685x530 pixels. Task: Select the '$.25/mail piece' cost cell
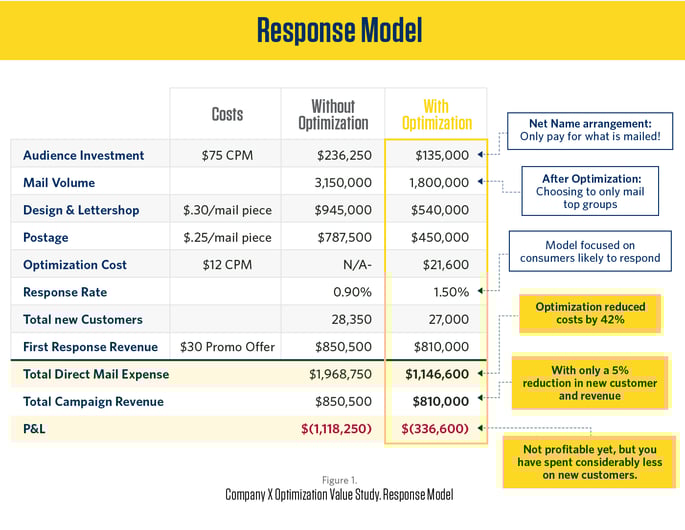point(227,237)
